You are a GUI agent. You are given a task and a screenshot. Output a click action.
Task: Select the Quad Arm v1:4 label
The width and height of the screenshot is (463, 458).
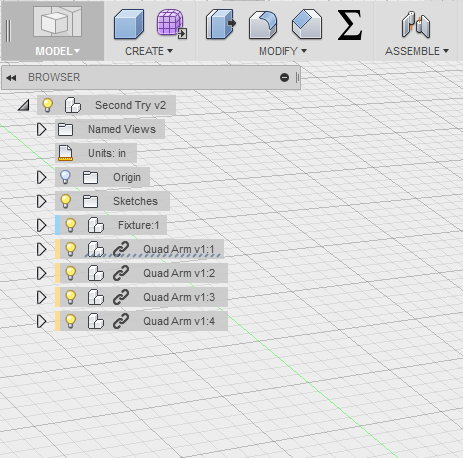point(179,321)
